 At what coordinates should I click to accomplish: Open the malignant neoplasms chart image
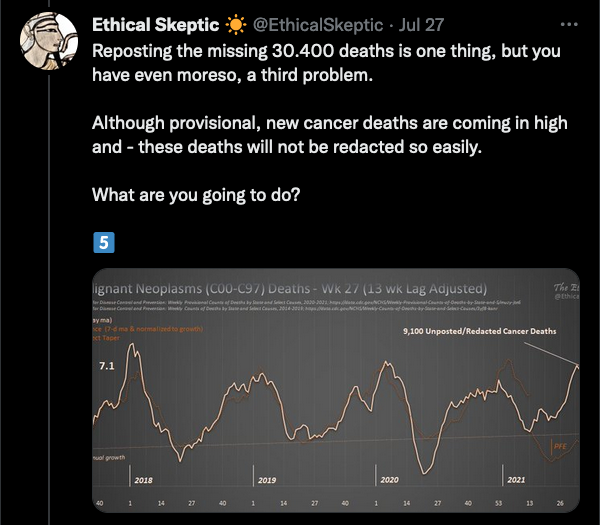(x=336, y=390)
